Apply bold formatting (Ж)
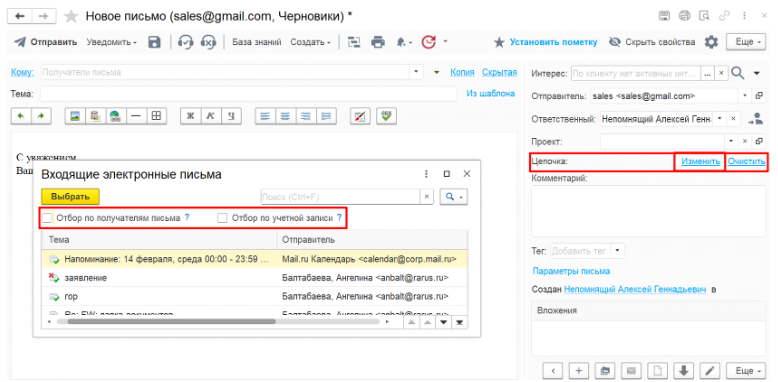This screenshot has height=382, width=778. pyautogui.click(x=190, y=116)
